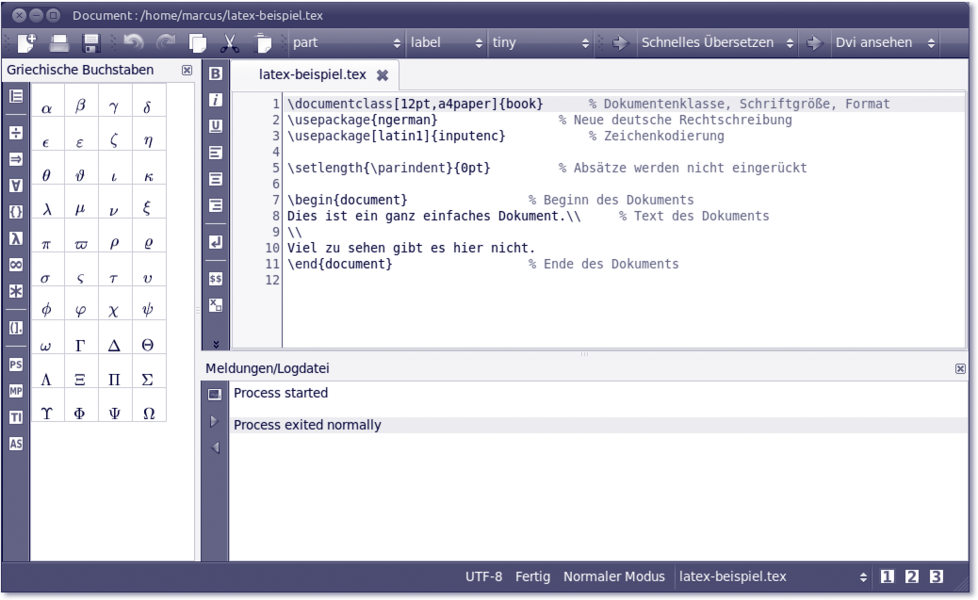This screenshot has width=978, height=600.
Task: Insert math mode with the $$ icon
Action: (x=215, y=279)
